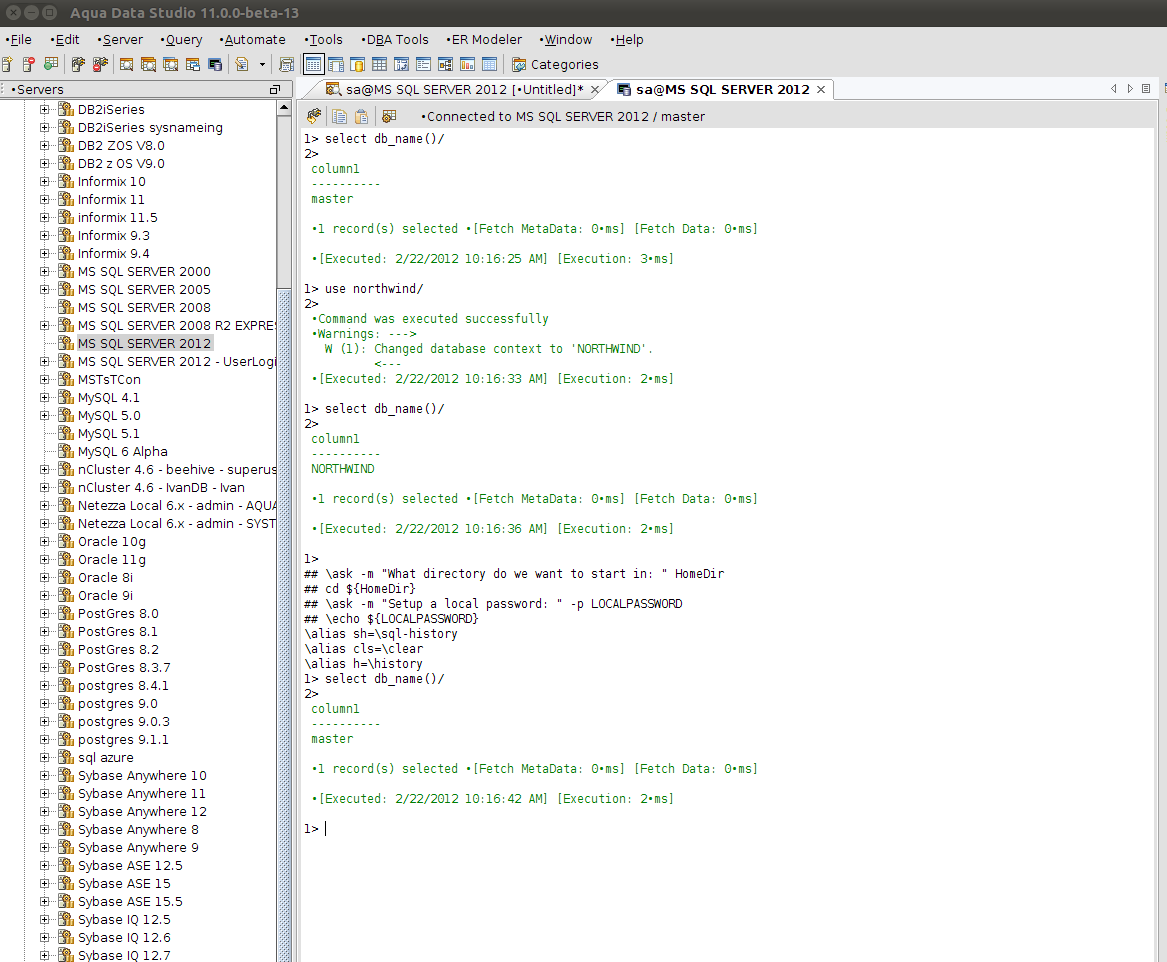1167x962 pixels.
Task: Click the form list layout toolbar icon
Action: click(423, 65)
